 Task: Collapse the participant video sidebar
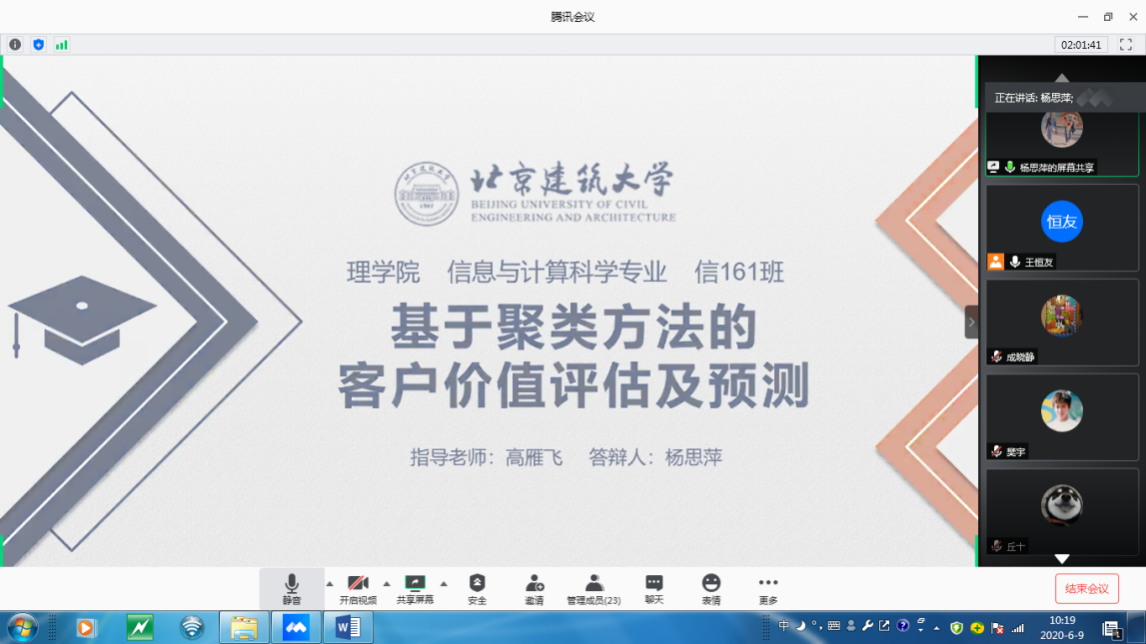coord(971,322)
